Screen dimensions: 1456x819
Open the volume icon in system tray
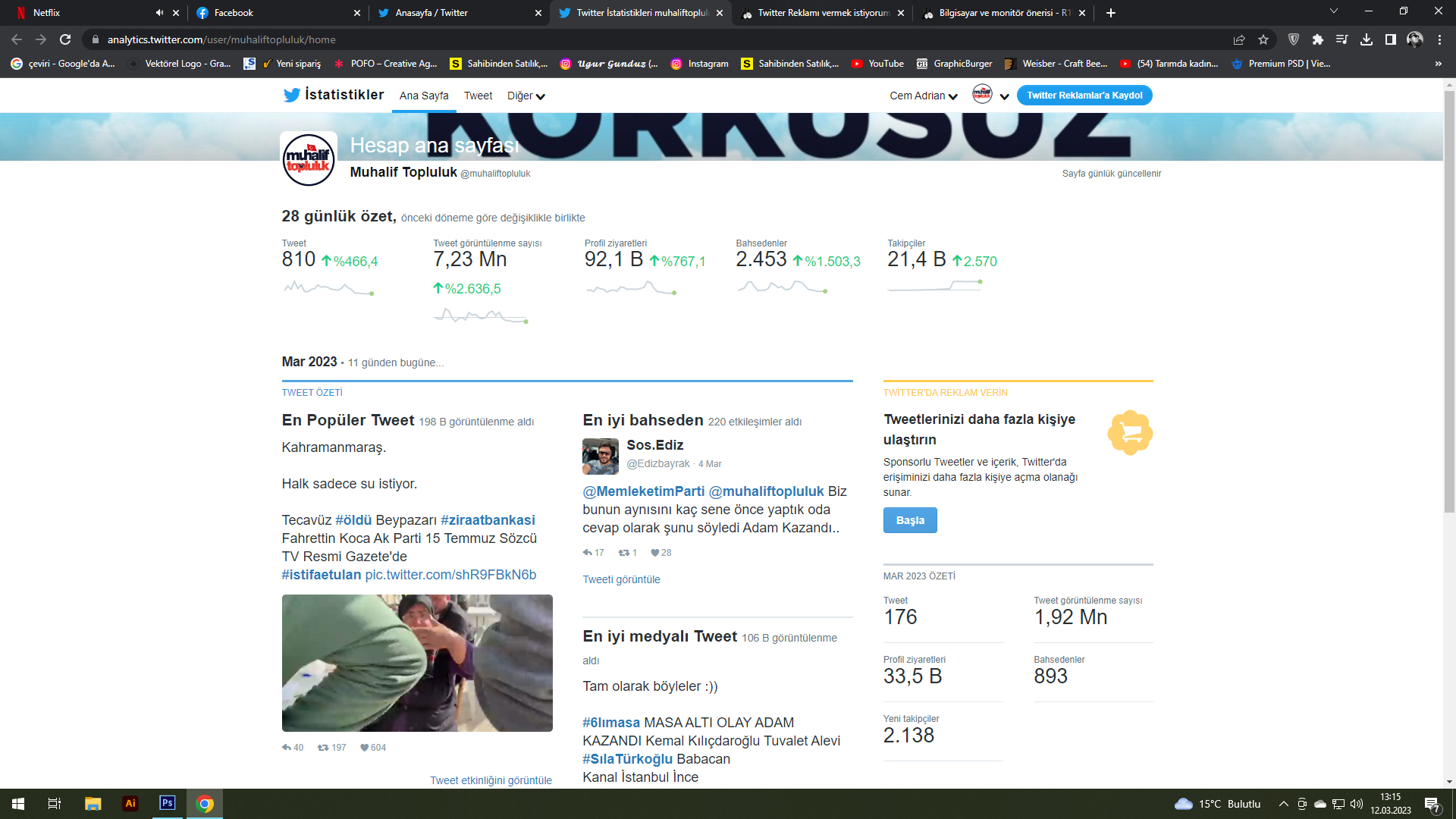(x=1357, y=804)
